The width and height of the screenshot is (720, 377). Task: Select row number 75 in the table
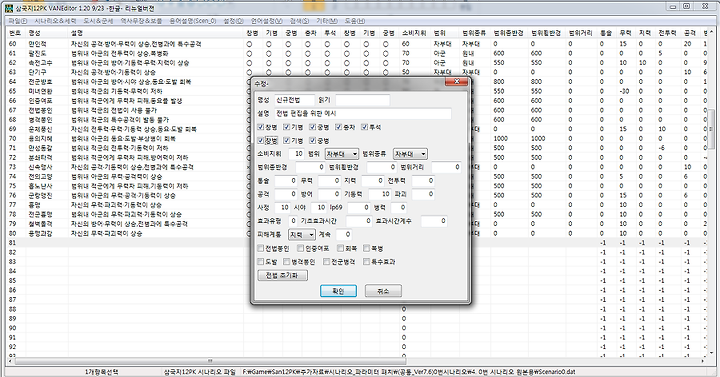coord(12,186)
